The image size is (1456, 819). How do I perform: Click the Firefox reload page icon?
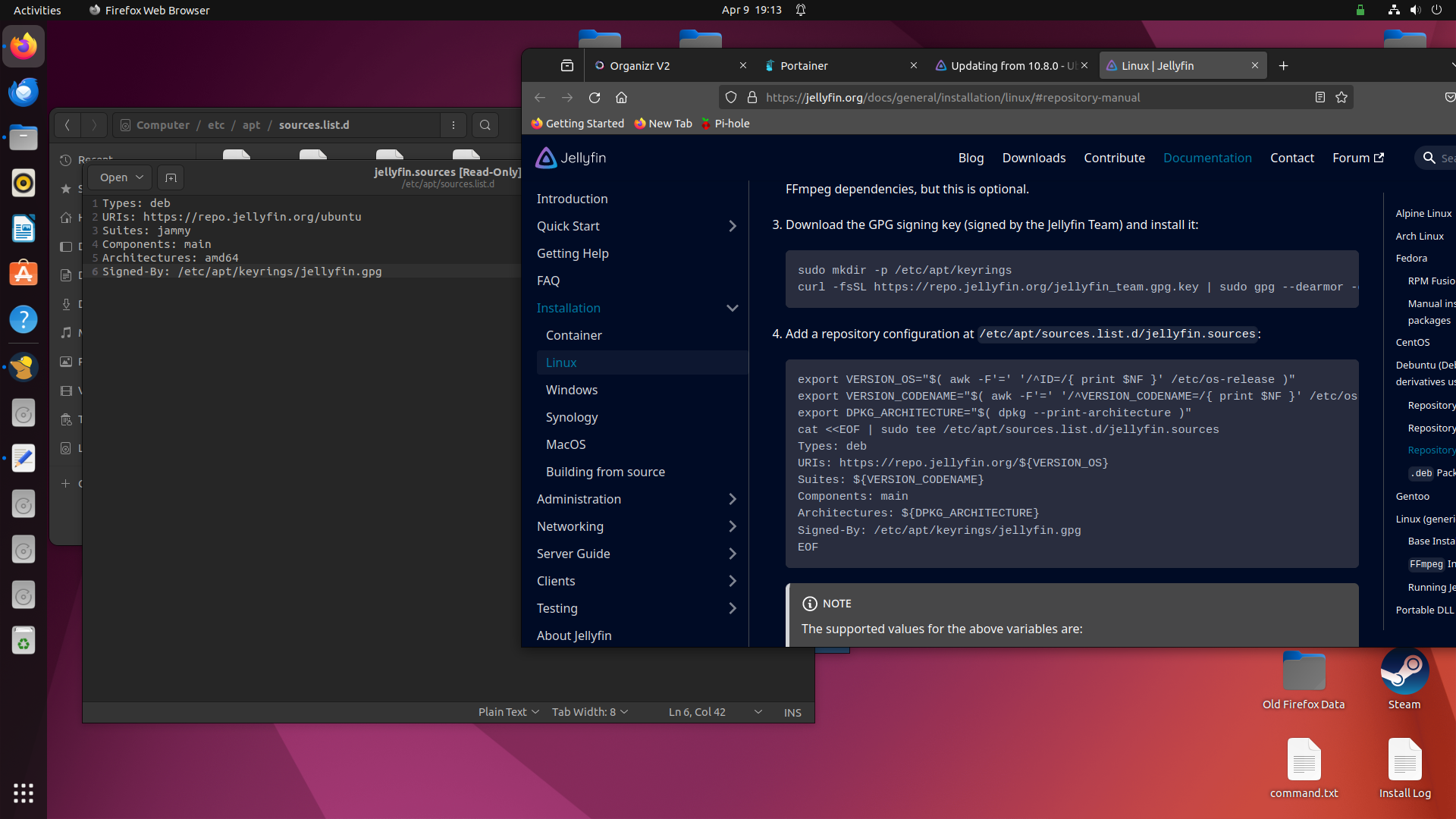(x=595, y=97)
